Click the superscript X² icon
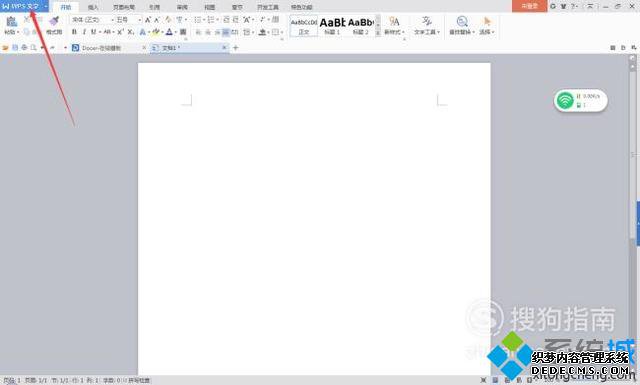 (x=120, y=32)
